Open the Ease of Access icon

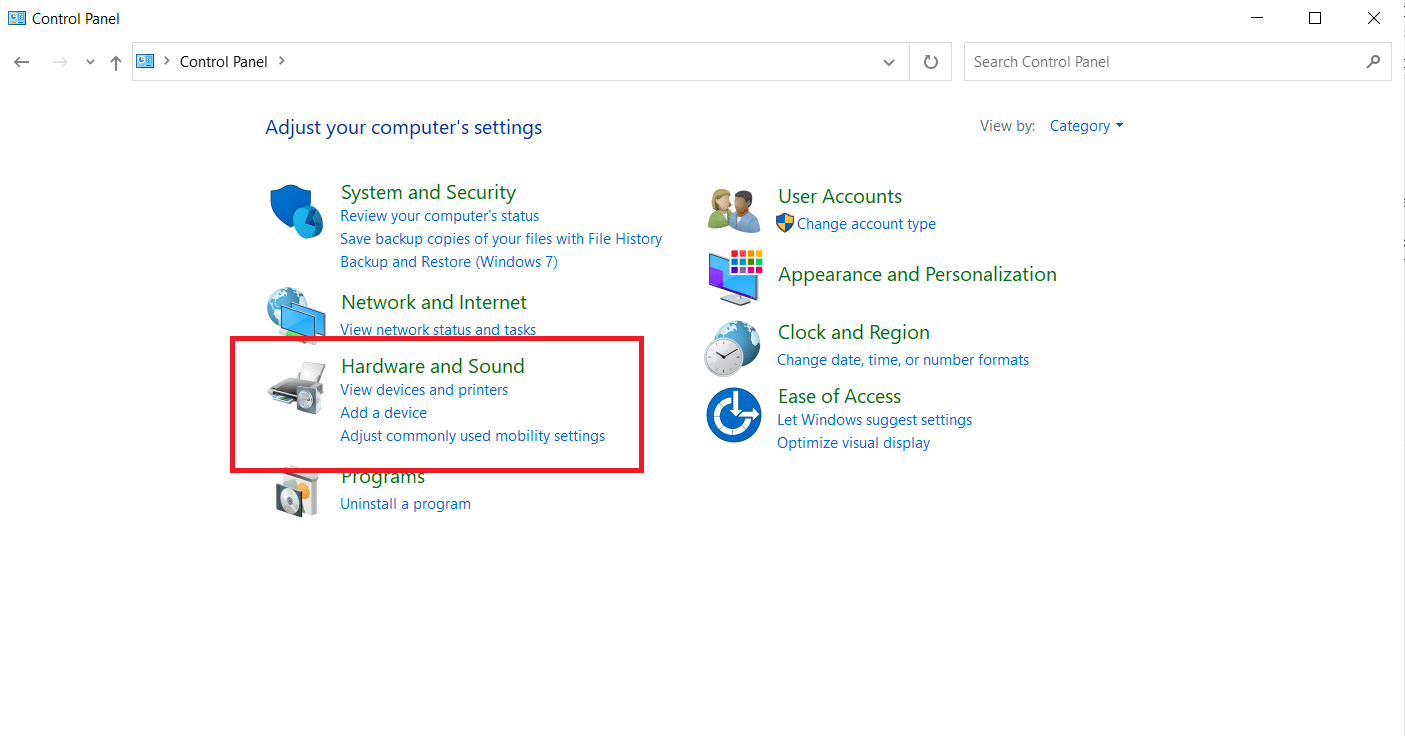tap(734, 414)
